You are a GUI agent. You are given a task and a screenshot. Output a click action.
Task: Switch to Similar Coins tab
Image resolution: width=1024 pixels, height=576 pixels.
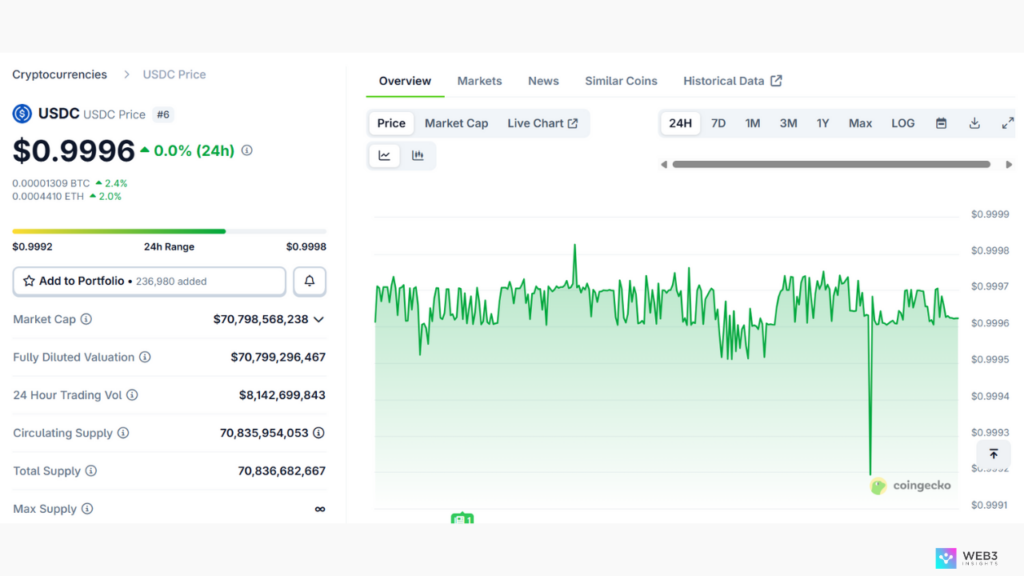pyautogui.click(x=621, y=81)
